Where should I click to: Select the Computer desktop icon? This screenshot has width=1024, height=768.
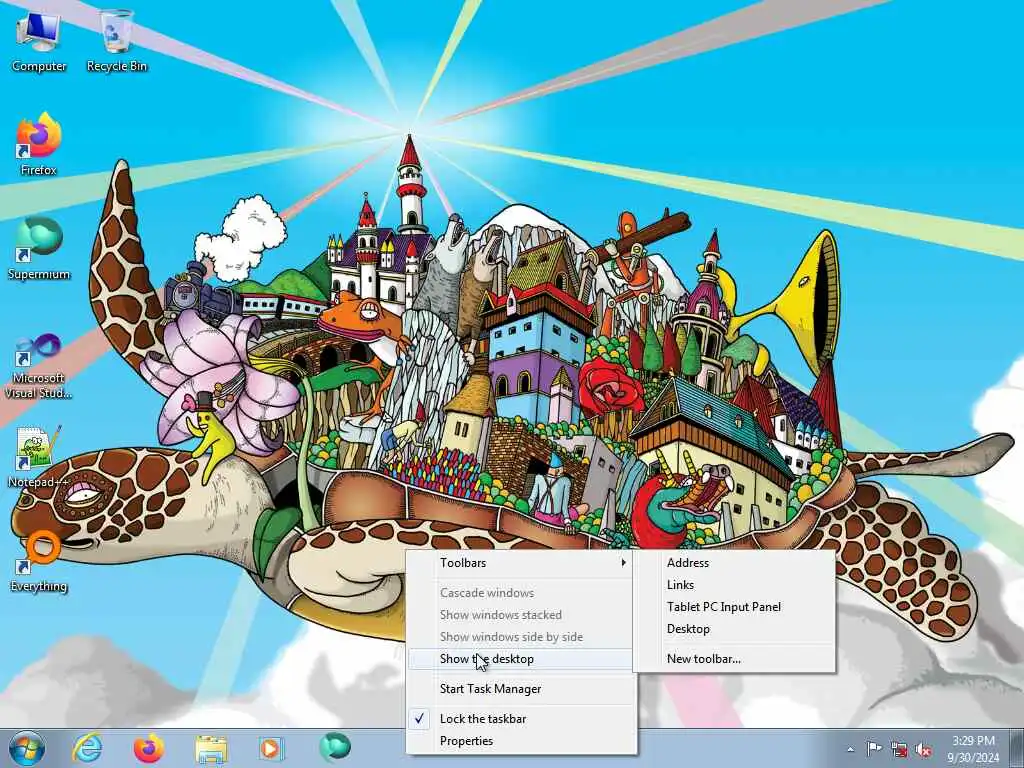(x=39, y=40)
